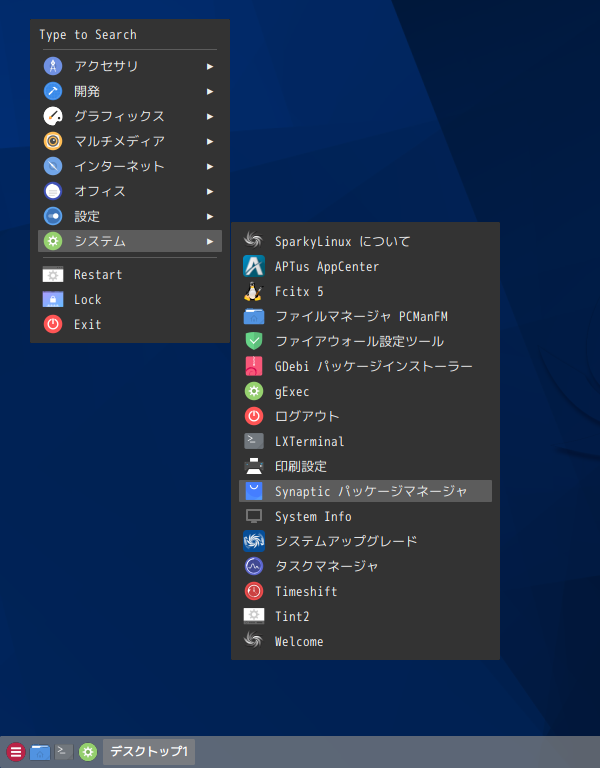Click the アクセサリ category icon
This screenshot has height=768, width=600.
(x=53, y=66)
